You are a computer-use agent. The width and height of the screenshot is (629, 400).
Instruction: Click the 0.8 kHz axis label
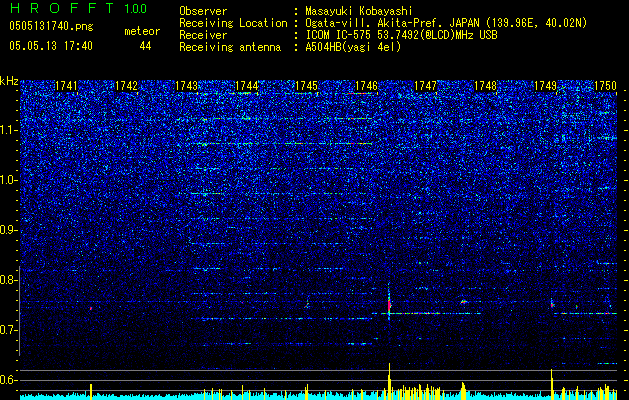[x=9, y=280]
